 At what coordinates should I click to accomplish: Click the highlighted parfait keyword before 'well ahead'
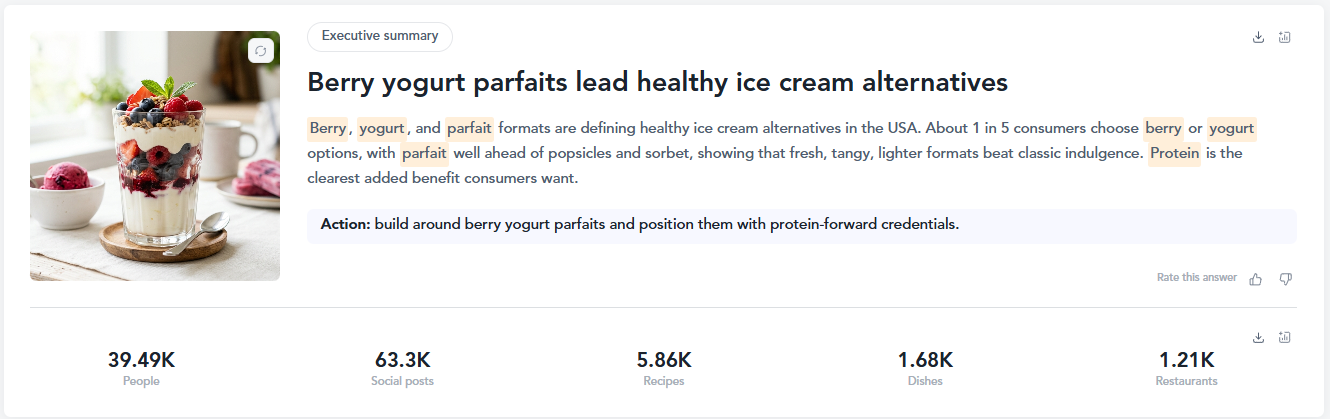[424, 154]
